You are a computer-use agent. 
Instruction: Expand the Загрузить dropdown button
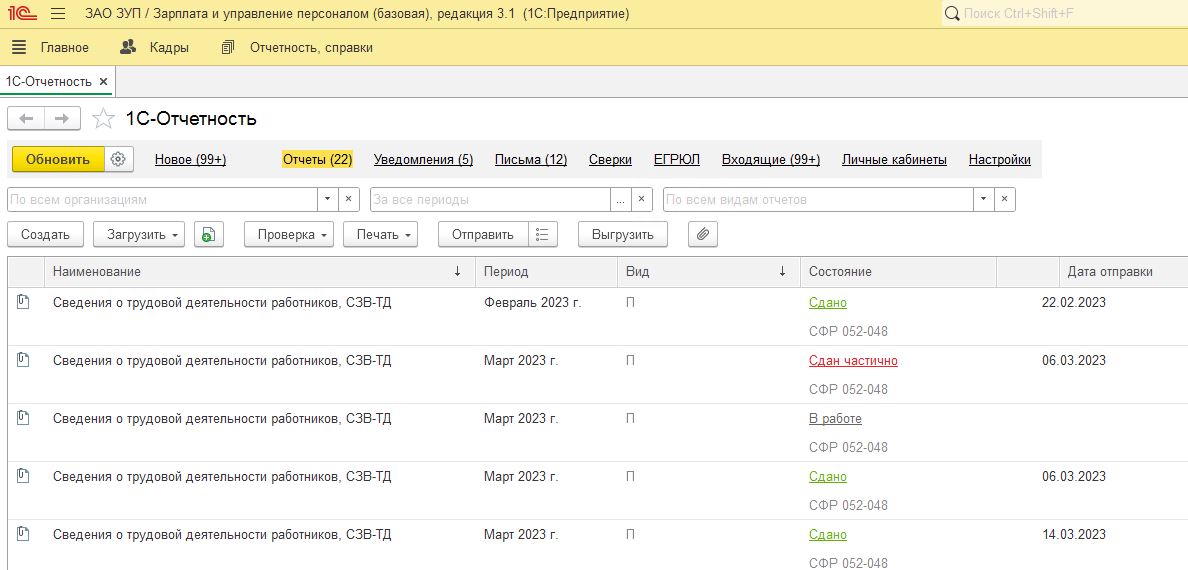pos(139,234)
